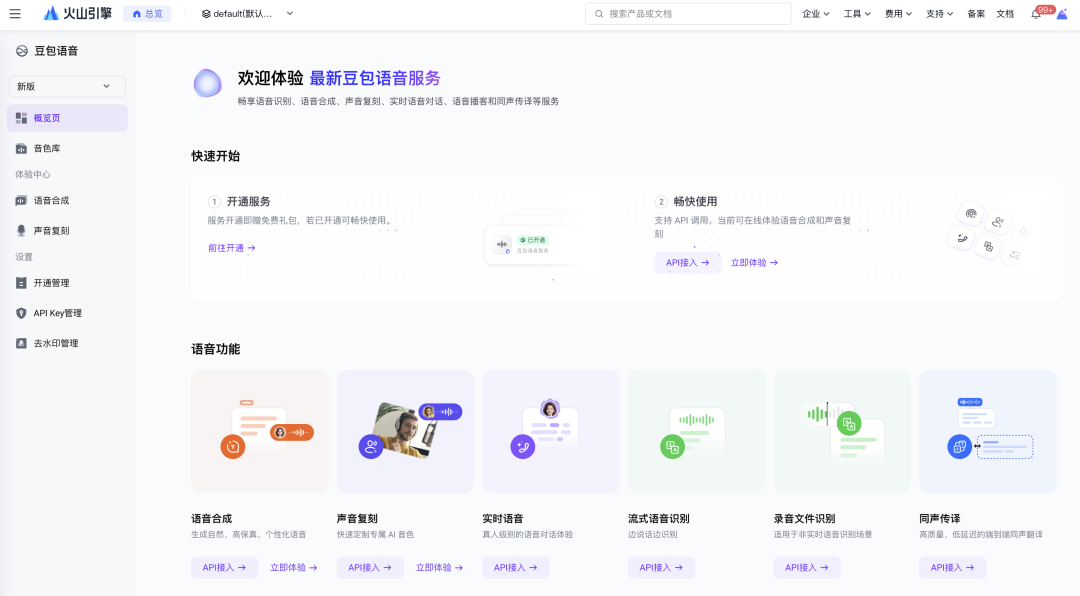Expand the default project selector
Image resolution: width=1080 pixels, height=596 pixels.
coord(247,14)
